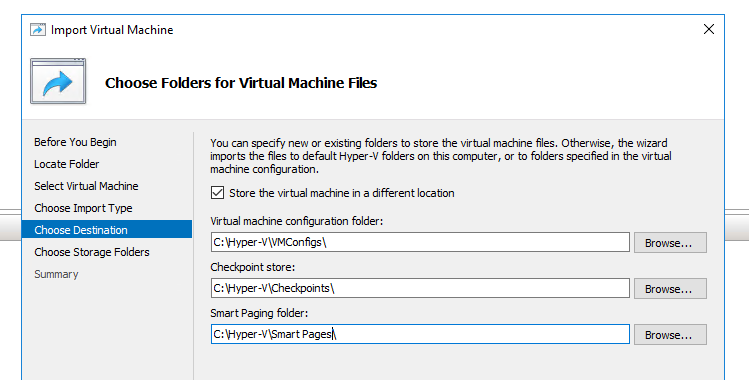Click the Import Virtual Machine title bar icon
This screenshot has width=749, height=380.
click(x=38, y=30)
